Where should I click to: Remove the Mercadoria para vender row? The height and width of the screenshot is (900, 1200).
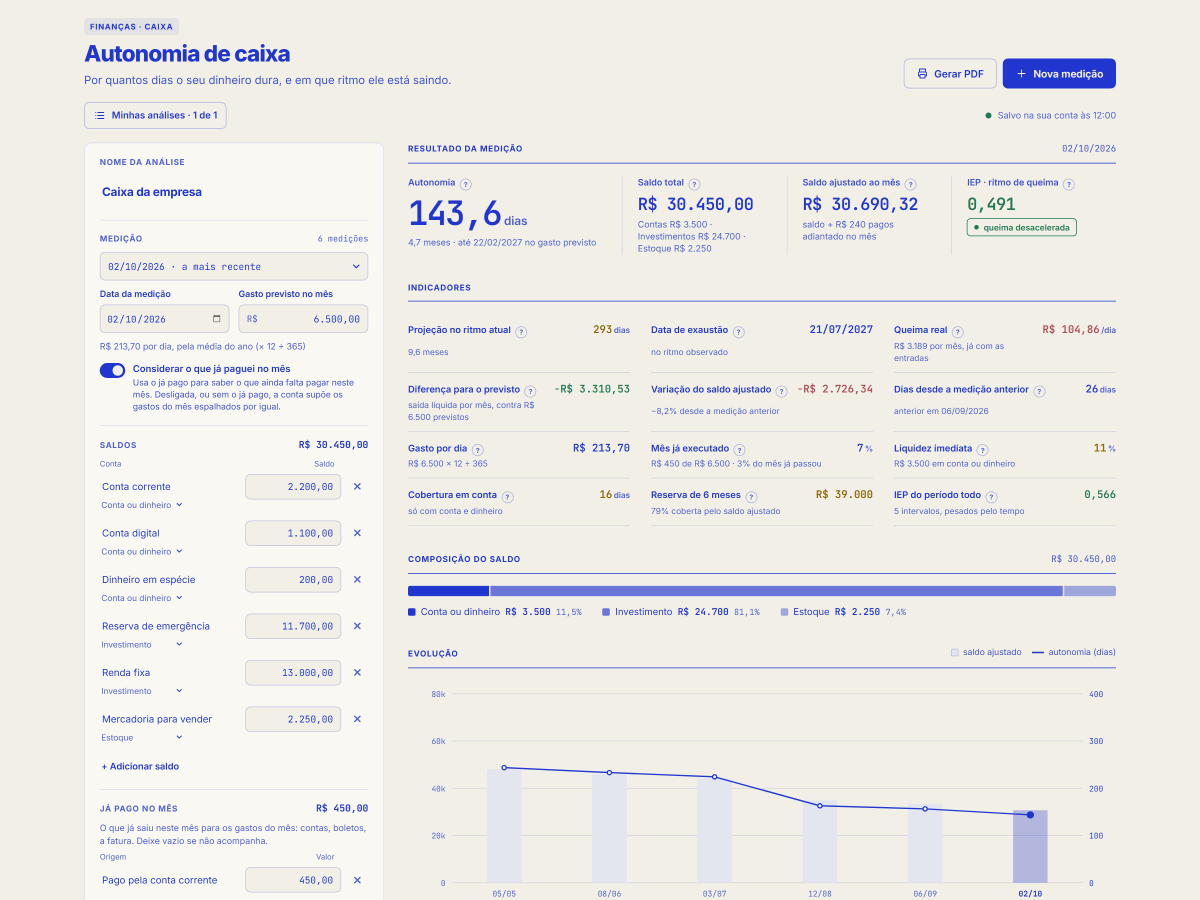(357, 719)
